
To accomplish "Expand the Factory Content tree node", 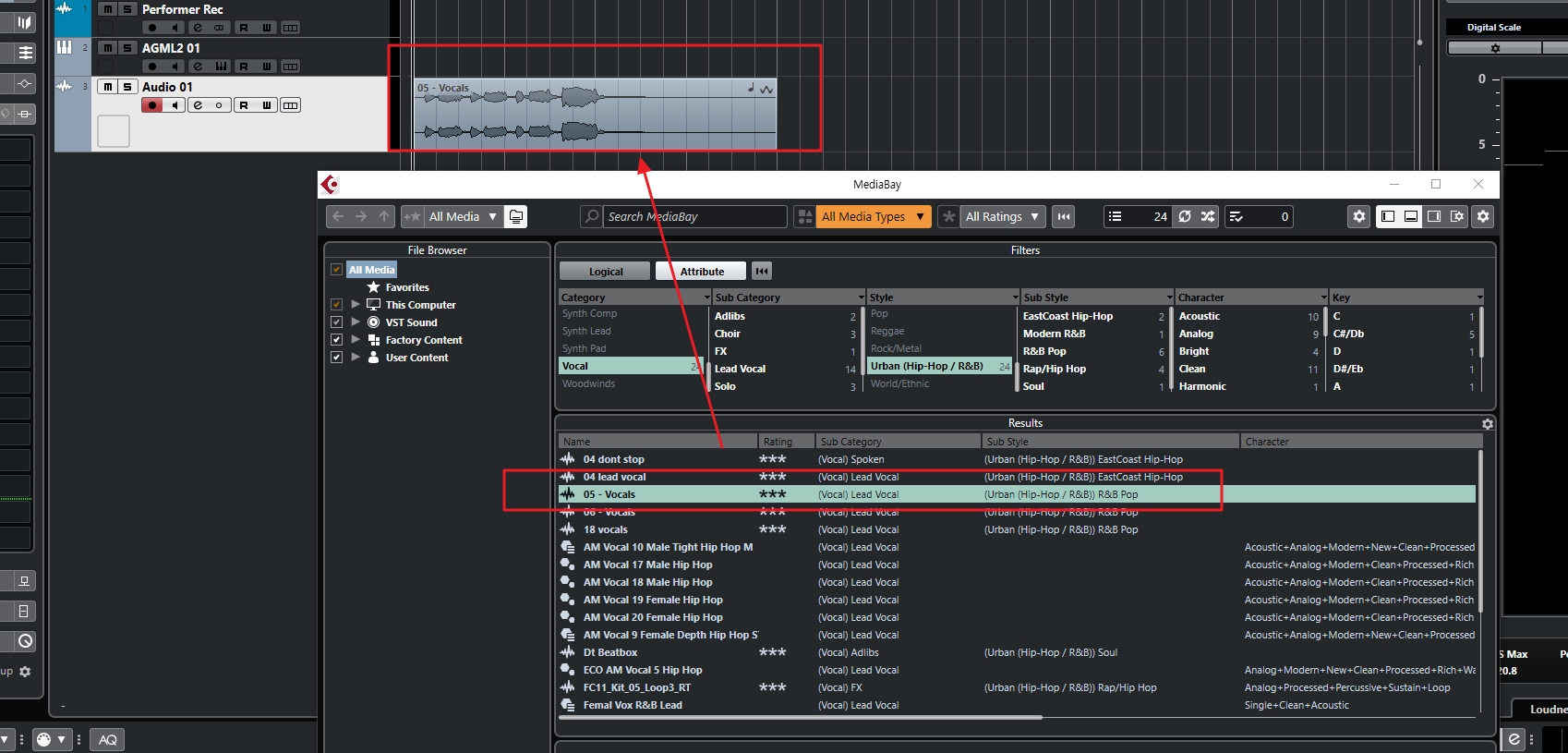I will pos(356,339).
